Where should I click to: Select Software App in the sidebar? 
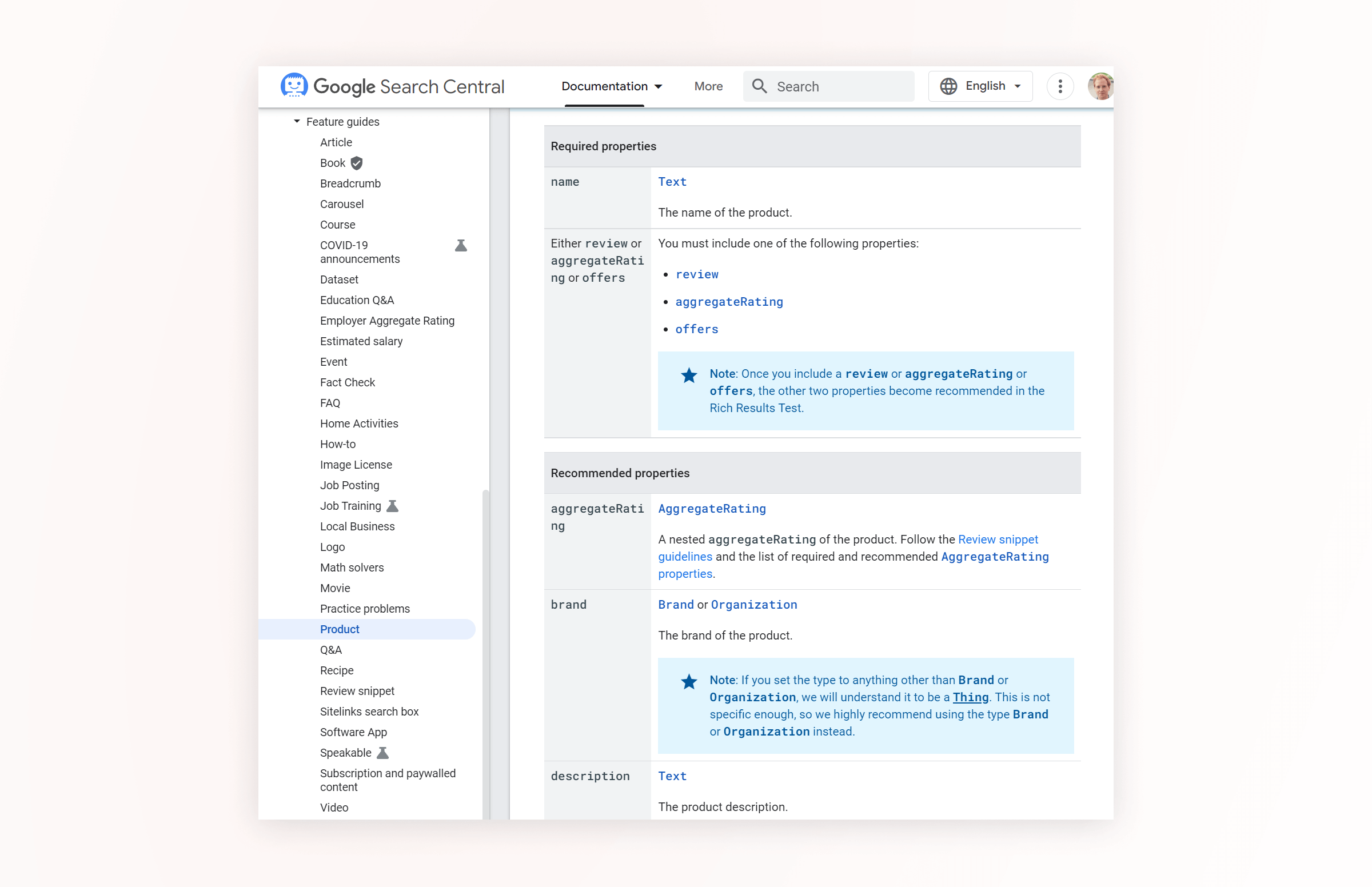pyautogui.click(x=353, y=732)
